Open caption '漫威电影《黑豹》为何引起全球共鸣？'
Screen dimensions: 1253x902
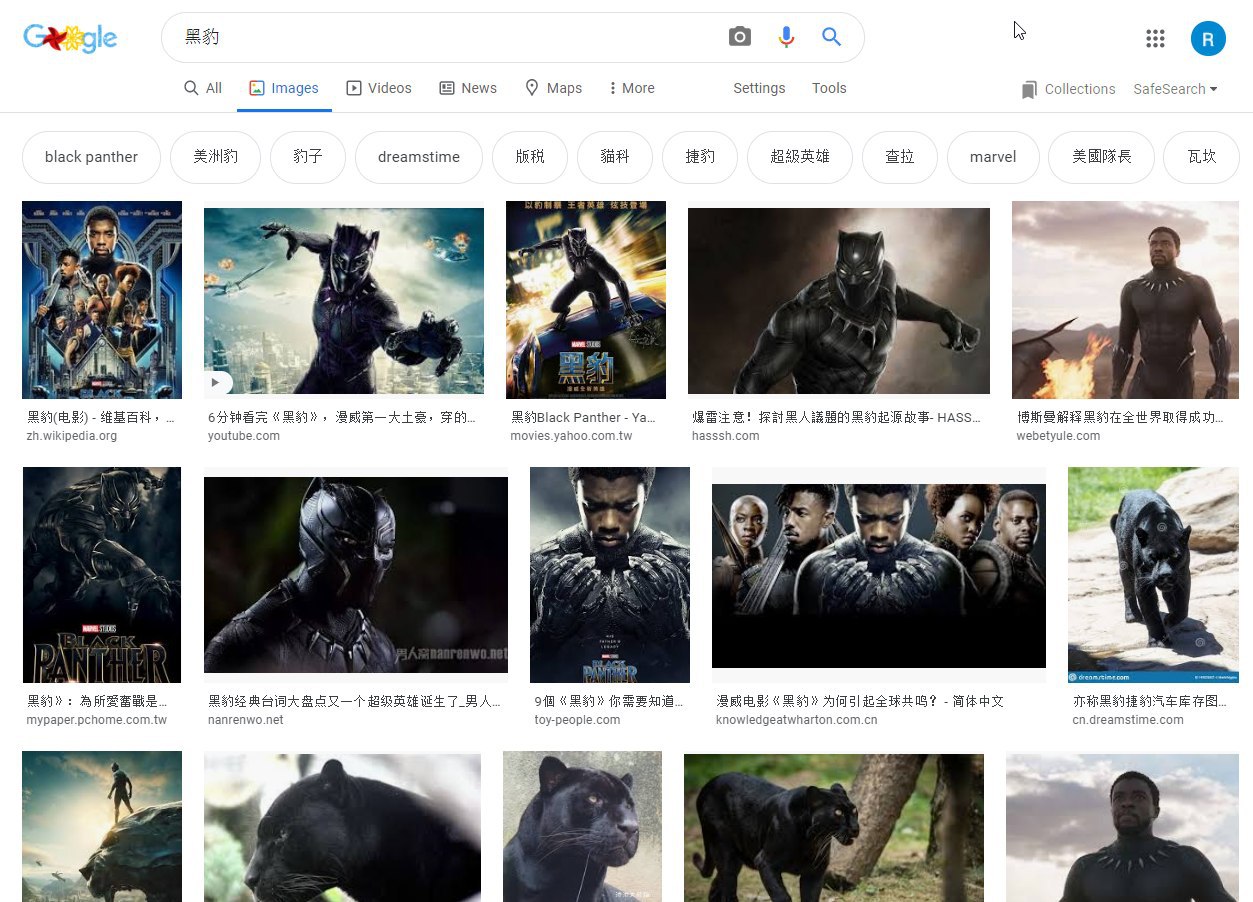(x=826, y=701)
